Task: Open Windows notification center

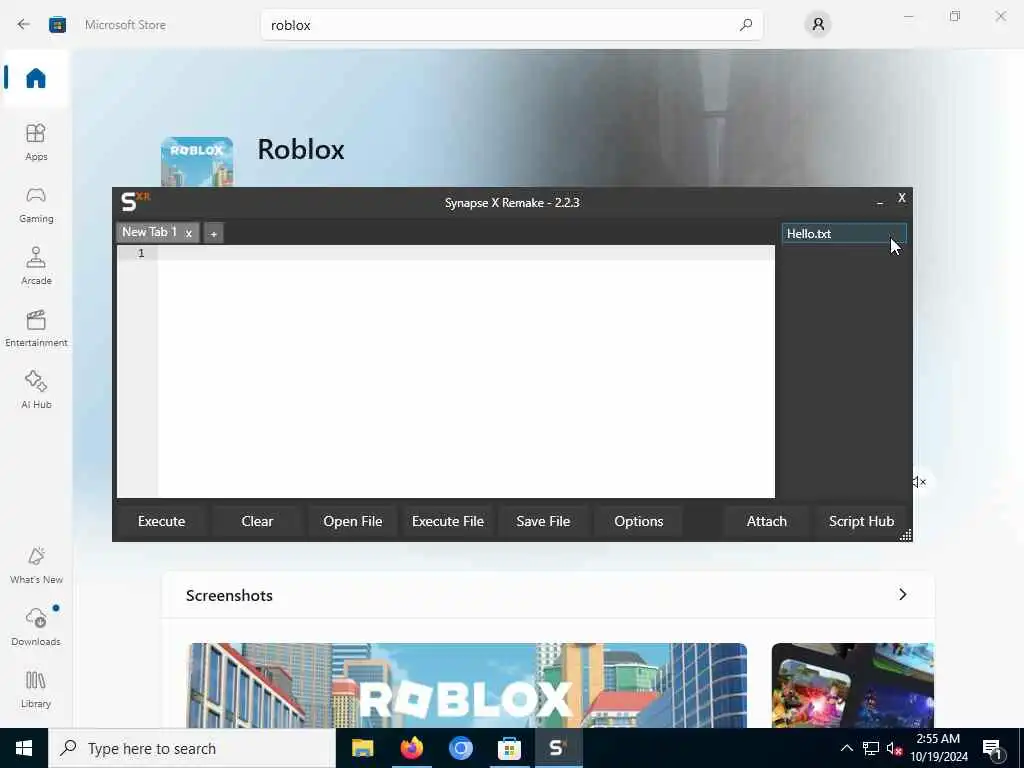Action: [993, 749]
